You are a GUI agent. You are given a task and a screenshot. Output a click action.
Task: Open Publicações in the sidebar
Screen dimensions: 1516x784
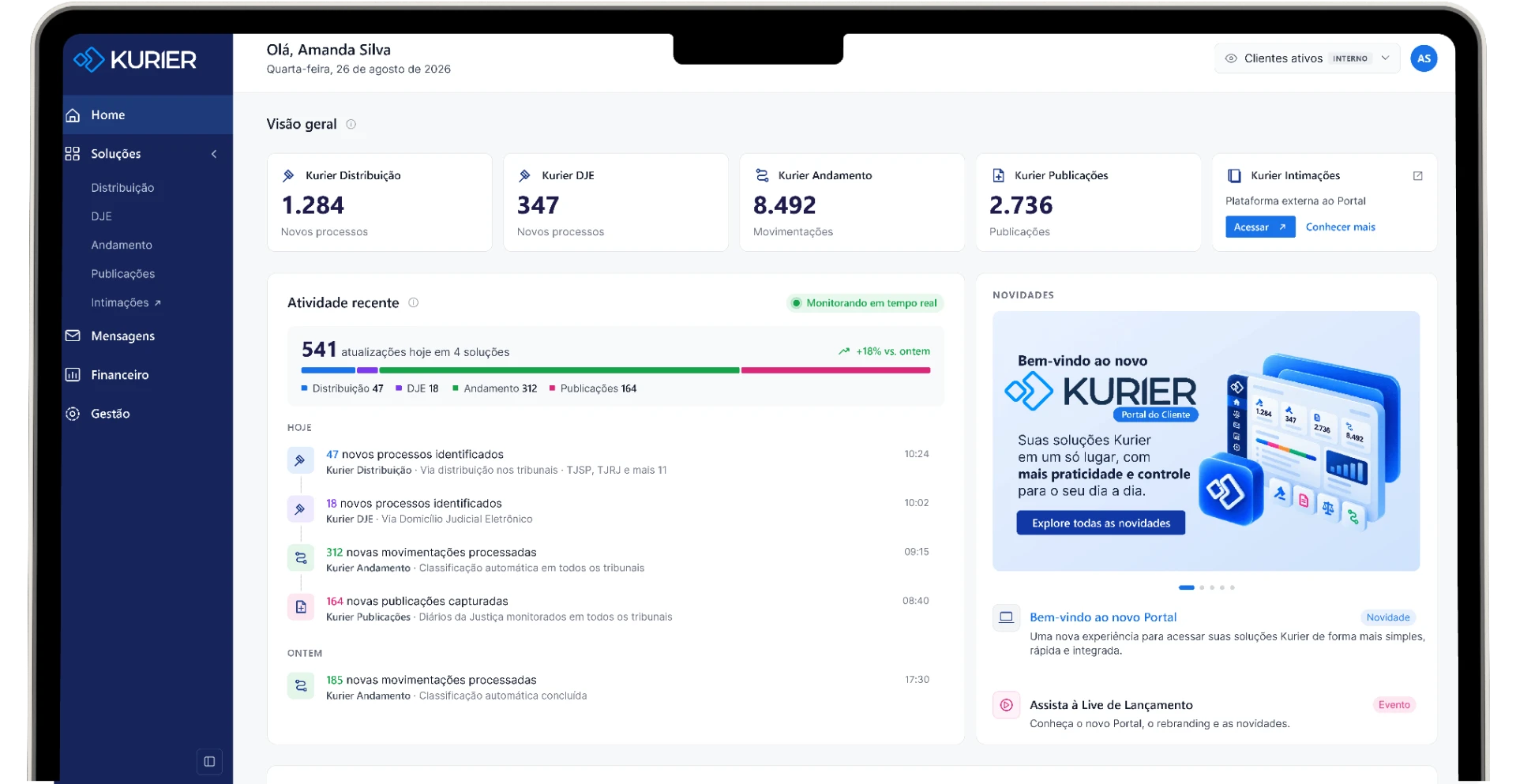(122, 274)
